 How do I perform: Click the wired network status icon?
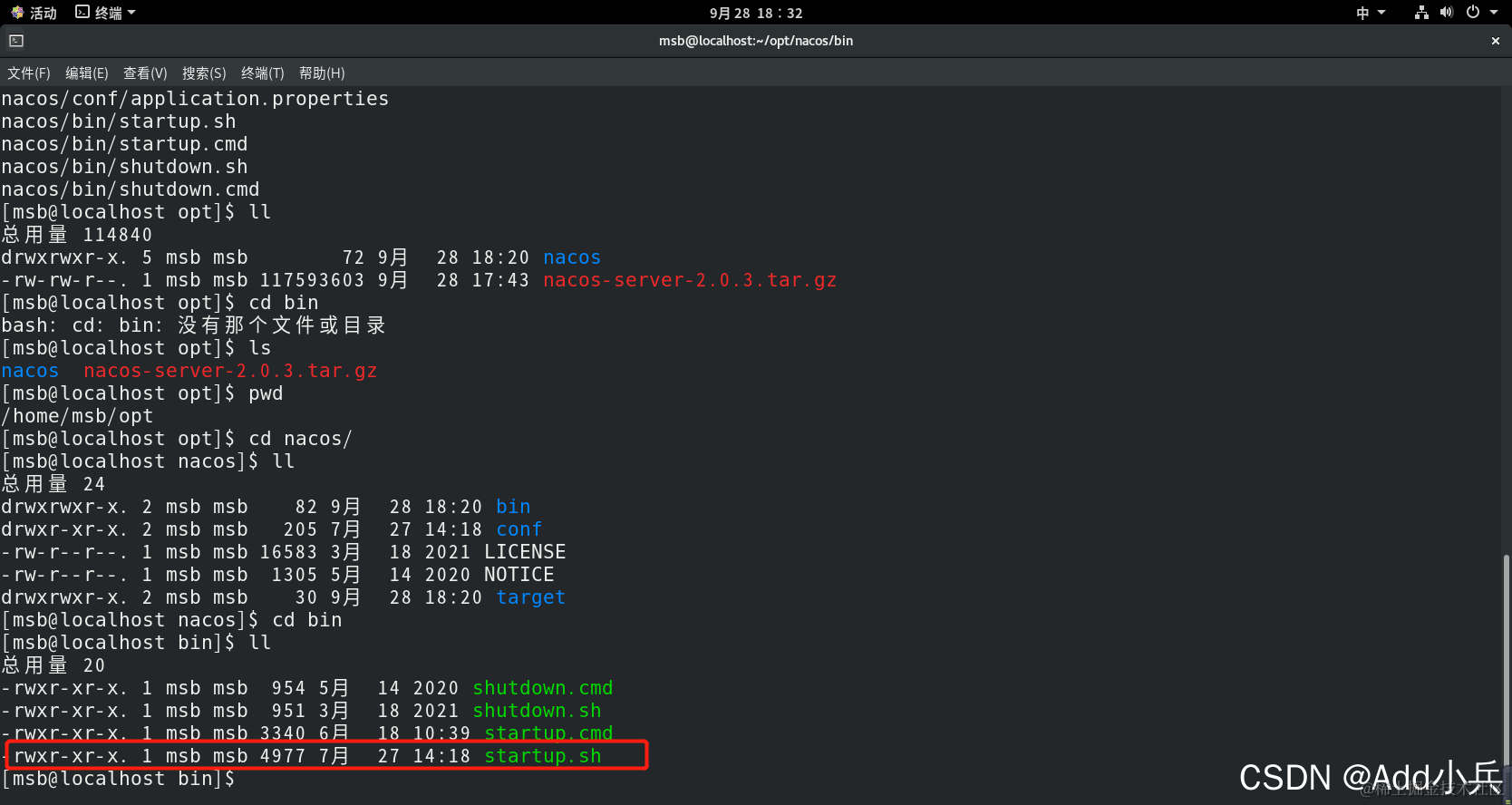(1421, 13)
